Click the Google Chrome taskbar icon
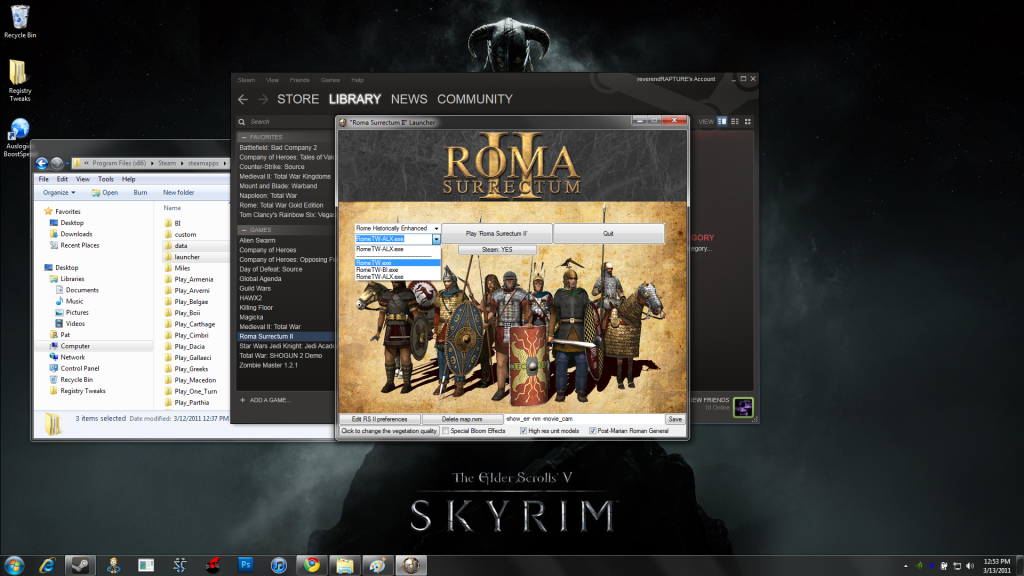This screenshot has width=1024, height=576. click(311, 564)
